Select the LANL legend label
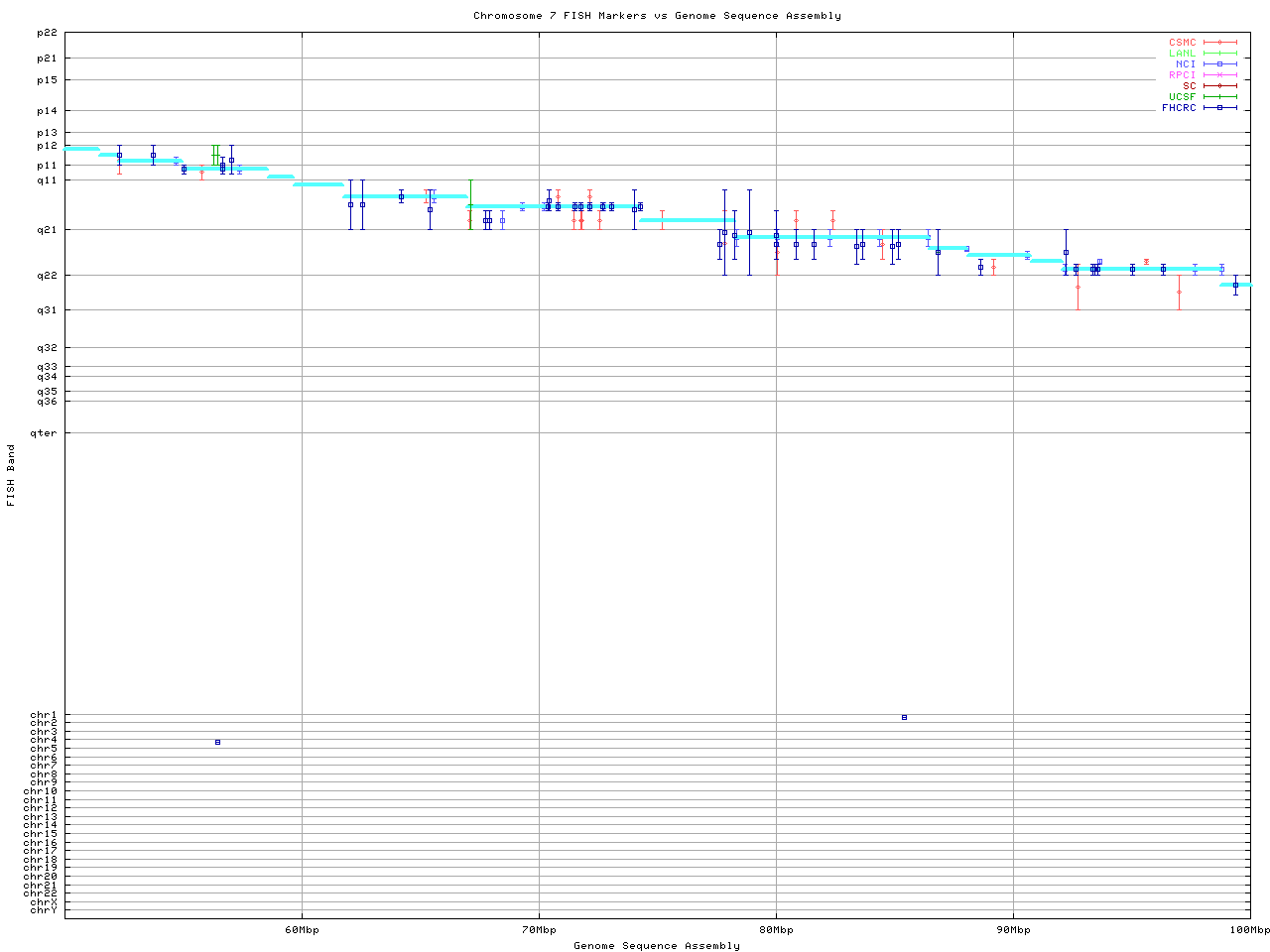 (x=1183, y=54)
